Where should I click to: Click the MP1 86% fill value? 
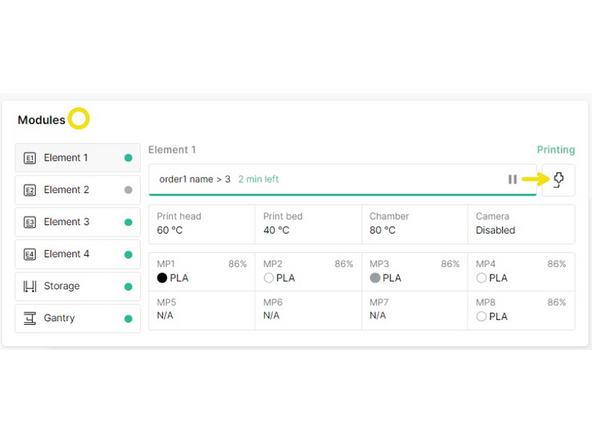(x=237, y=264)
